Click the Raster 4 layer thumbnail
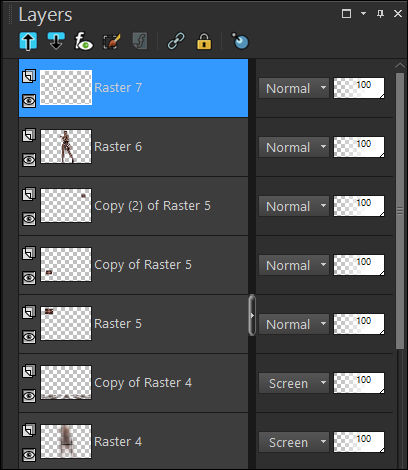Viewport: 408px width, 470px height. pos(66,441)
